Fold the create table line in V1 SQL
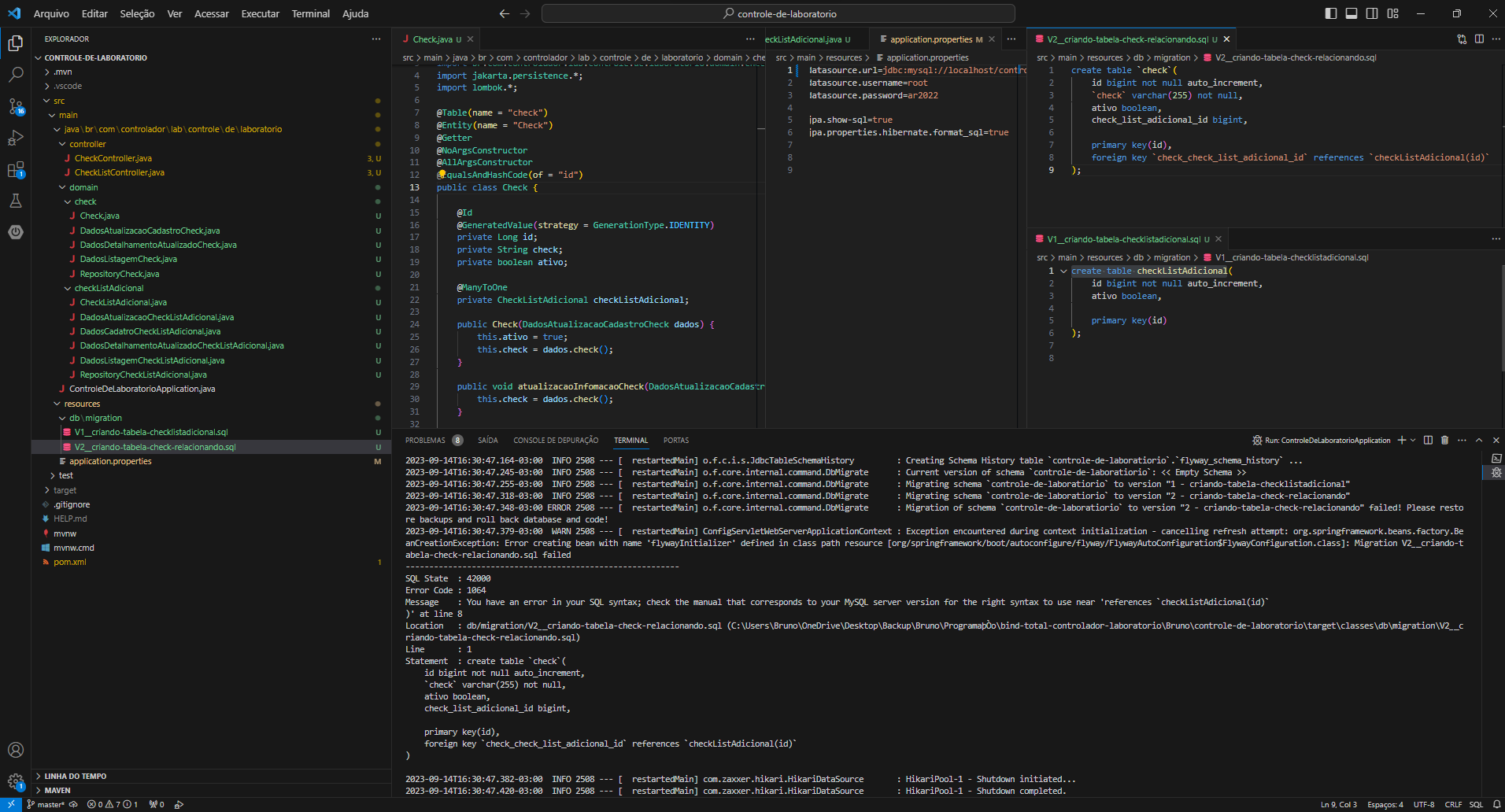This screenshot has width=1505, height=812. click(x=1063, y=271)
